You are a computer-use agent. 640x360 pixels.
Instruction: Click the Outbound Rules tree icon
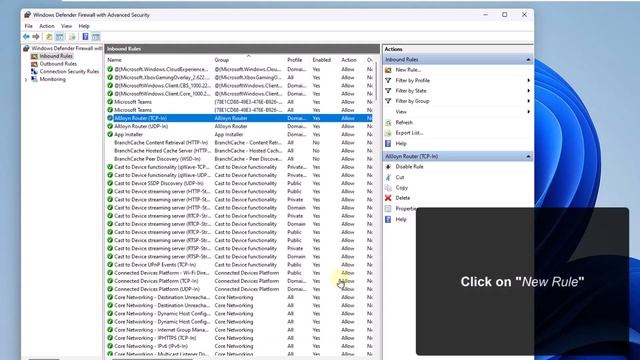tap(34, 64)
